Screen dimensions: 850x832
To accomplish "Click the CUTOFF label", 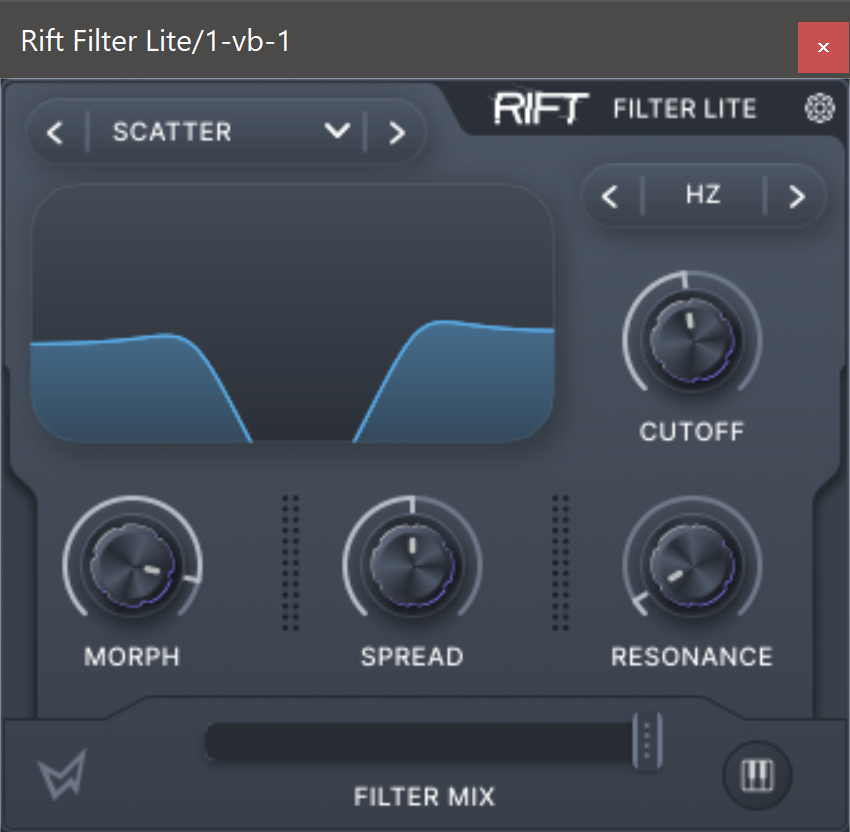I will (692, 432).
